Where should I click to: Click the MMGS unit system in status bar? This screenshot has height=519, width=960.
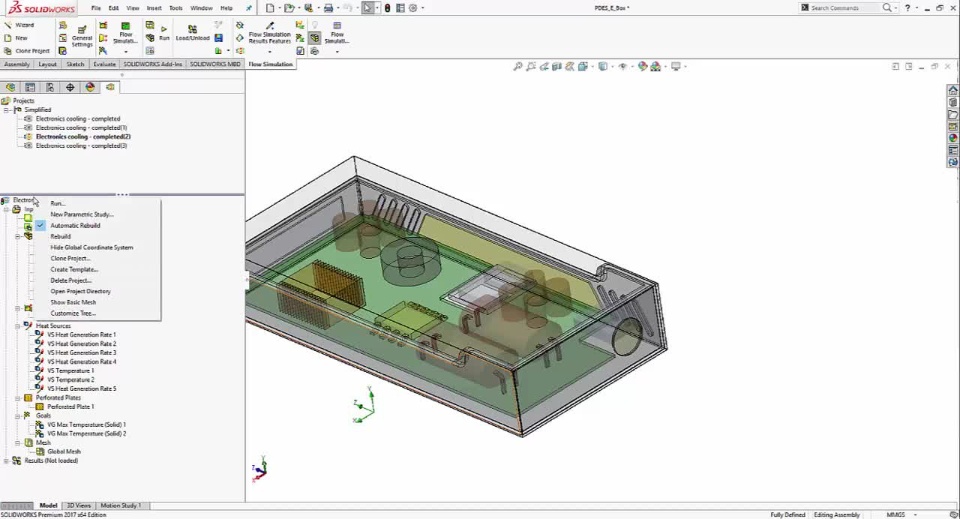click(895, 515)
